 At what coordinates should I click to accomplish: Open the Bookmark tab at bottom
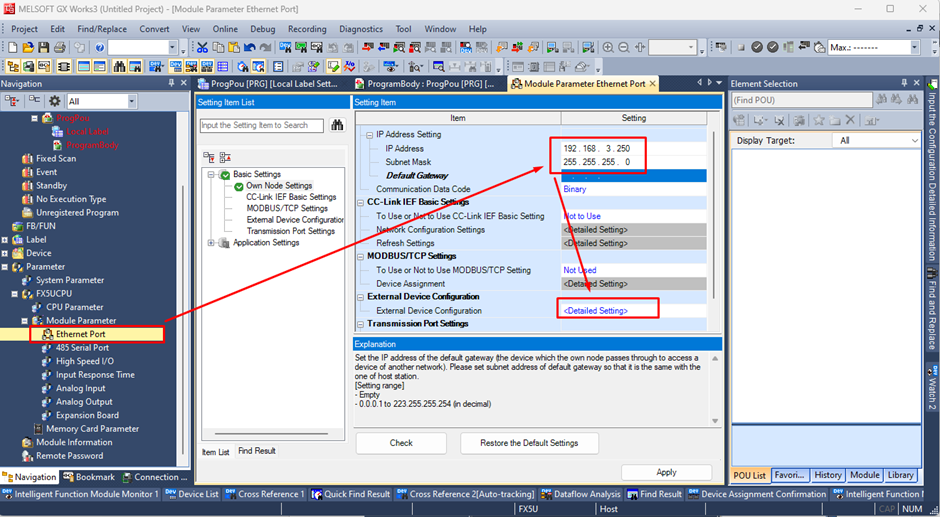pos(89,477)
